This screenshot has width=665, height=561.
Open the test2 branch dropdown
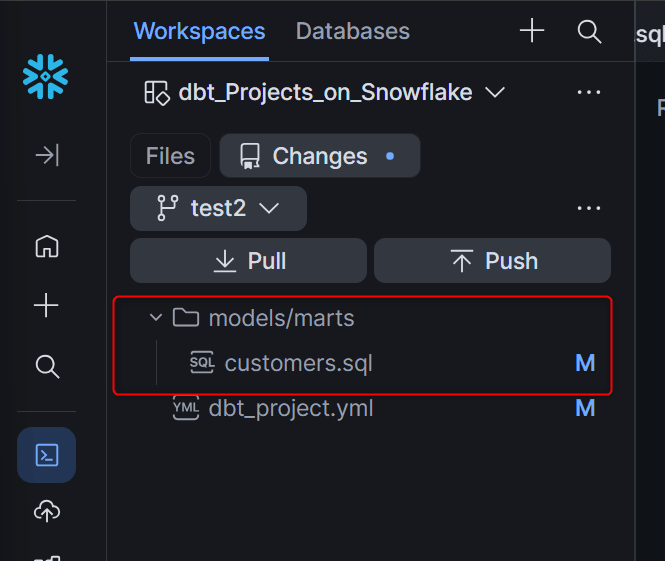218,208
